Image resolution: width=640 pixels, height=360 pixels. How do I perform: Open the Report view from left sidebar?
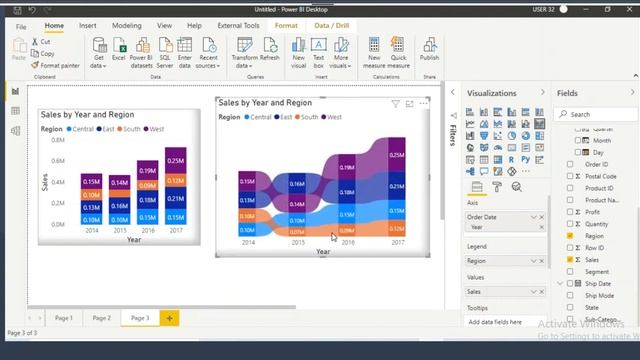pyautogui.click(x=16, y=91)
